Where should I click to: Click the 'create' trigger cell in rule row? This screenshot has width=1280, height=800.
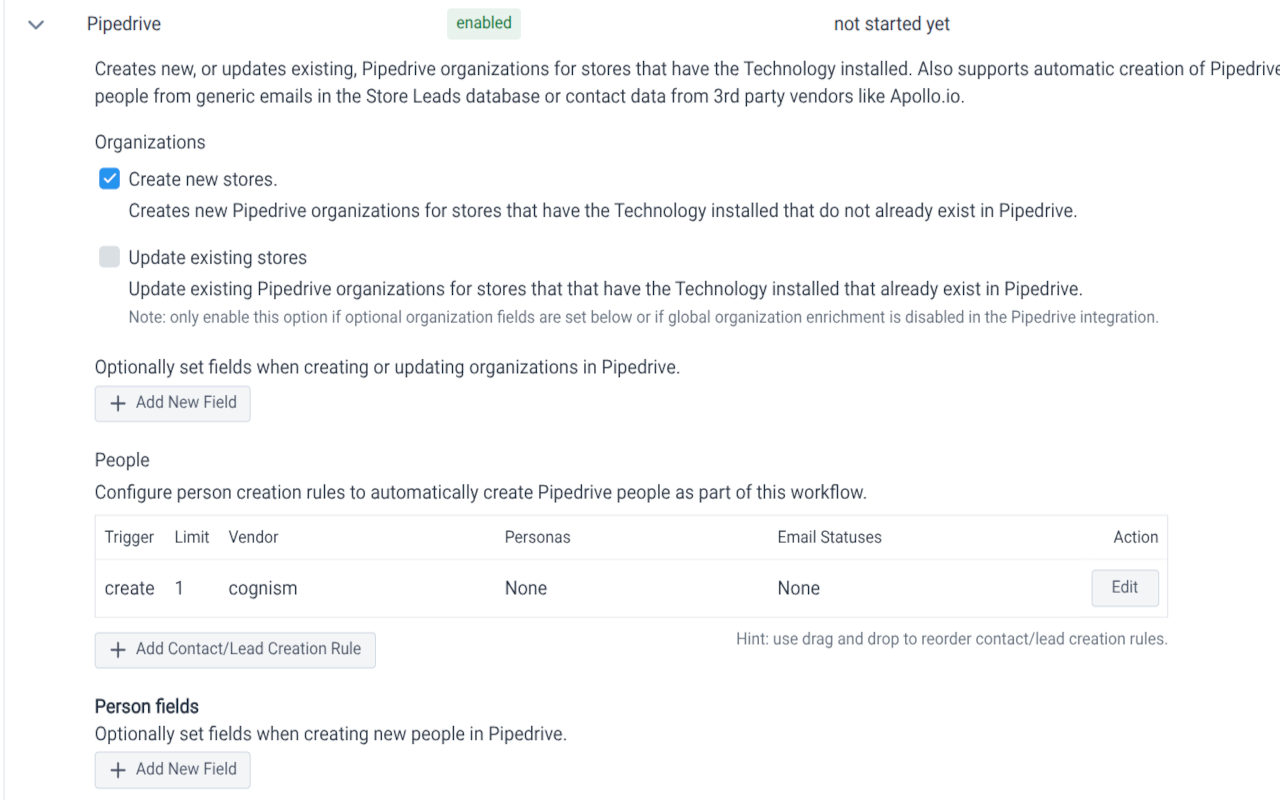129,588
